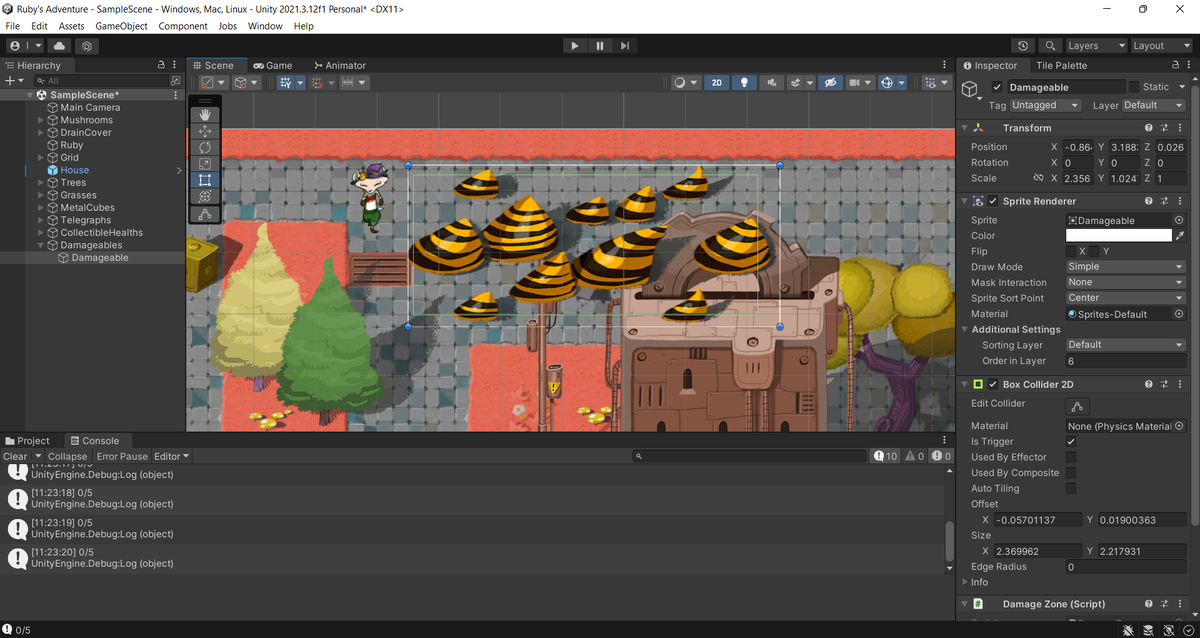Viewport: 1200px width, 638px height.
Task: Open the Component menu
Action: (183, 26)
